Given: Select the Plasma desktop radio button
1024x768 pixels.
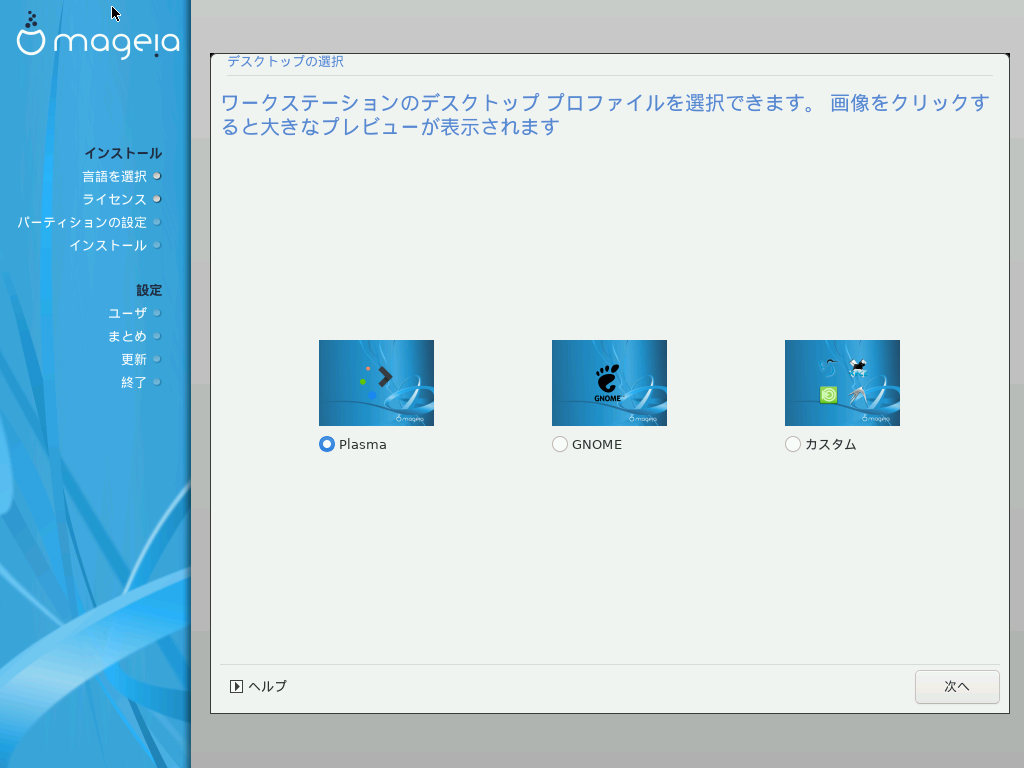Looking at the screenshot, I should coord(327,444).
